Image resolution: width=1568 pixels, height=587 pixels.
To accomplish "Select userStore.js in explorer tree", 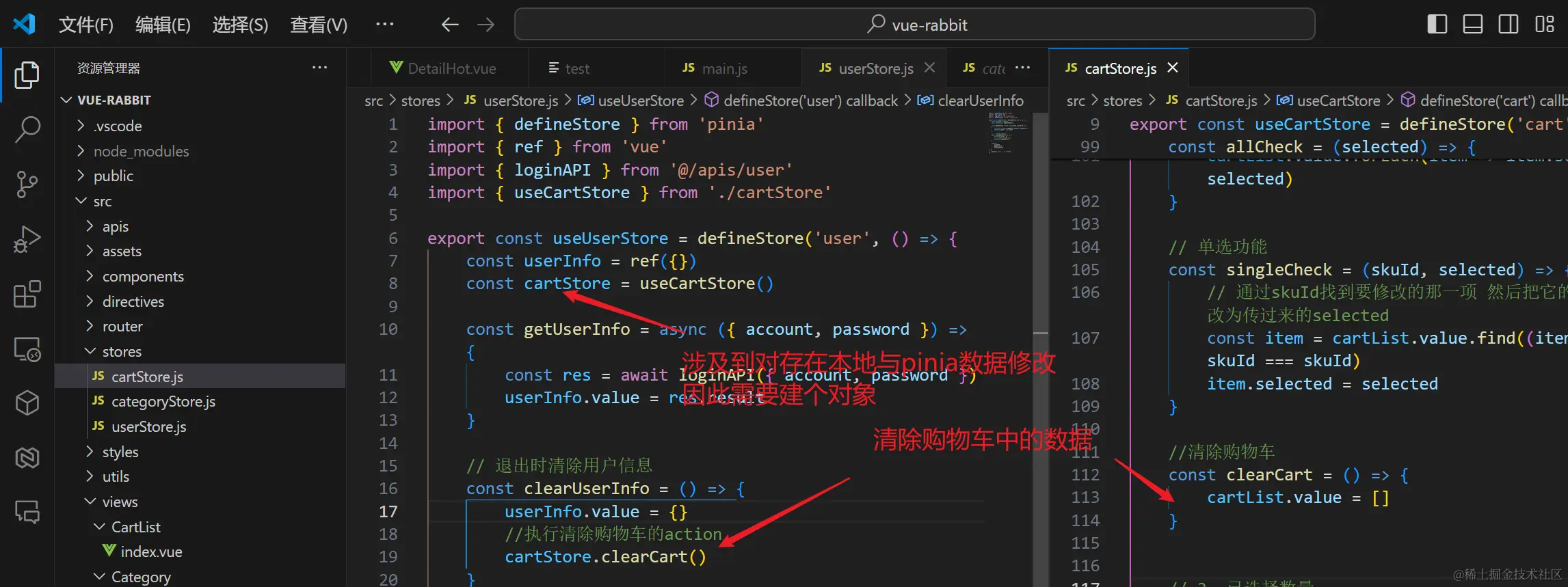I will (200, 426).
